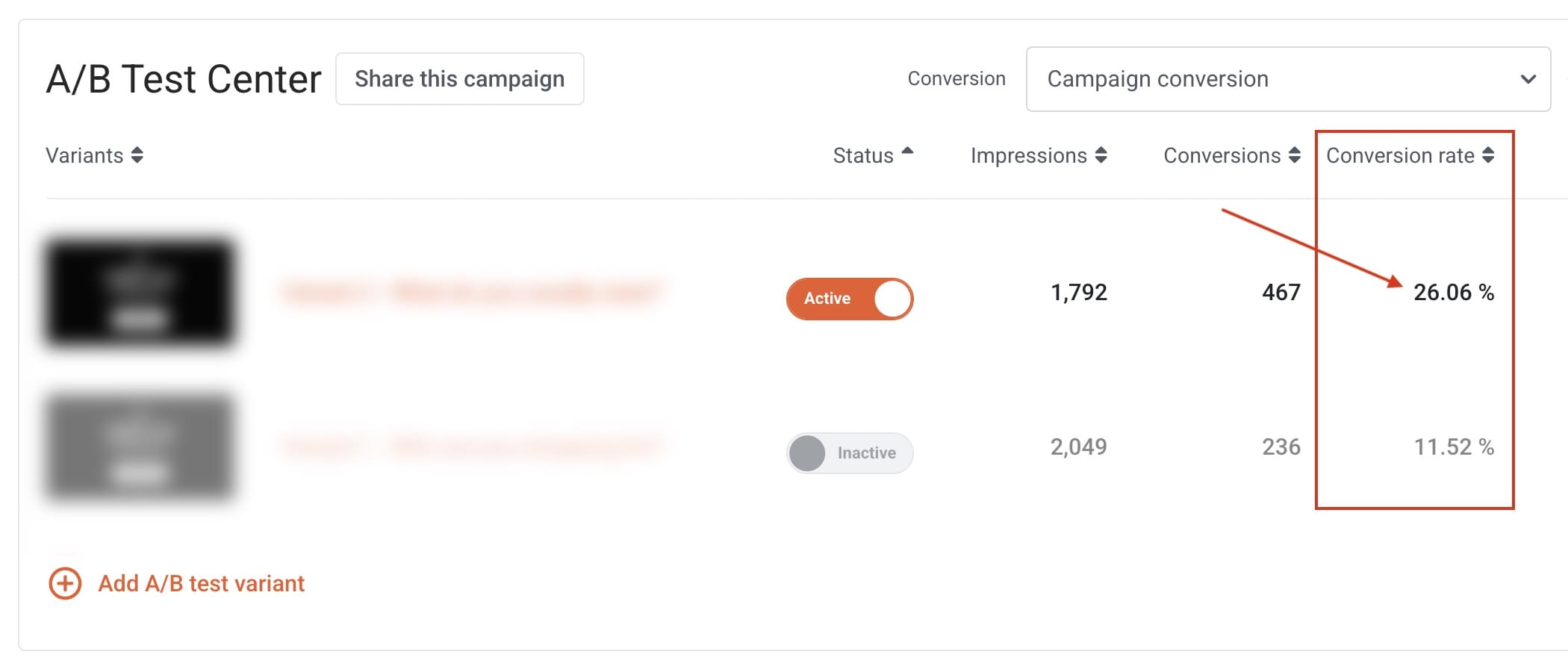Open the second variant's blurred name link
The height and width of the screenshot is (669, 1568).
tap(470, 447)
